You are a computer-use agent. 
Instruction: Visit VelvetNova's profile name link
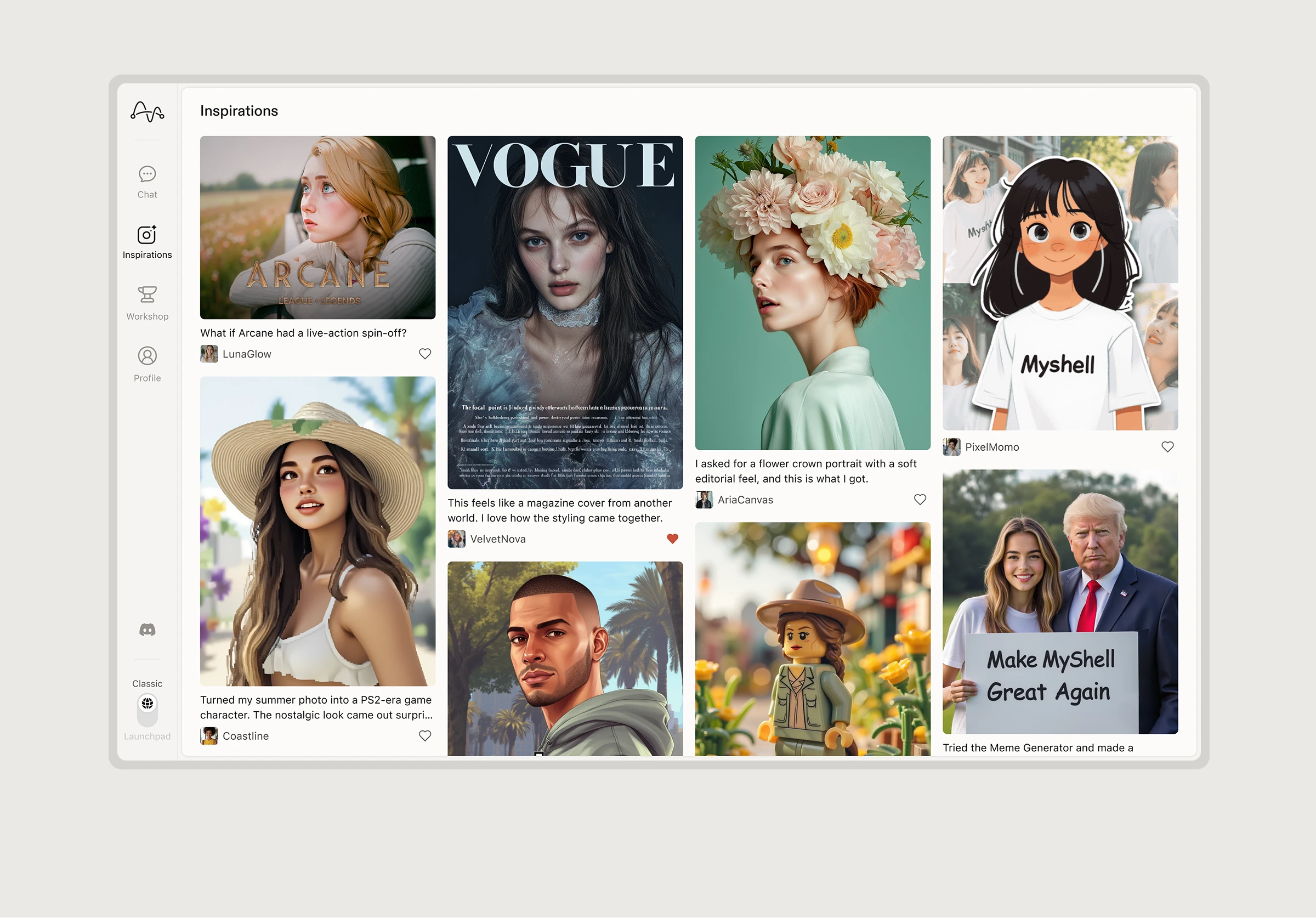(x=498, y=539)
